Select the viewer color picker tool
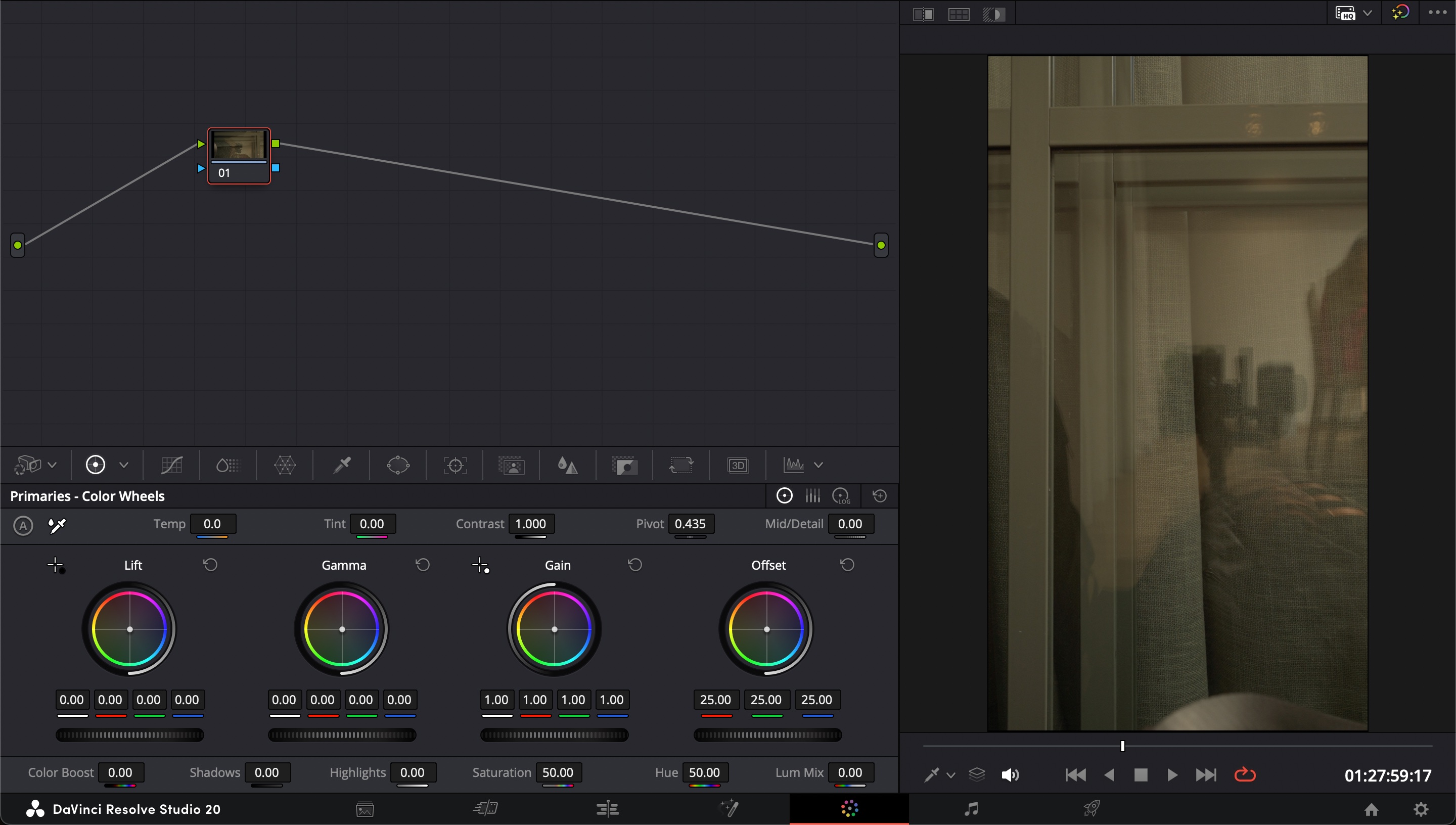 [932, 774]
